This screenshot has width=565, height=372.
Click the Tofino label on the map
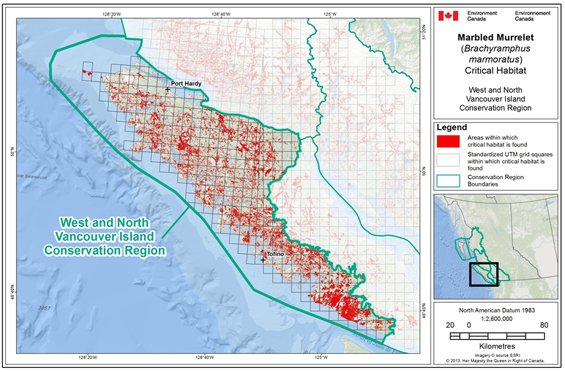275,254
